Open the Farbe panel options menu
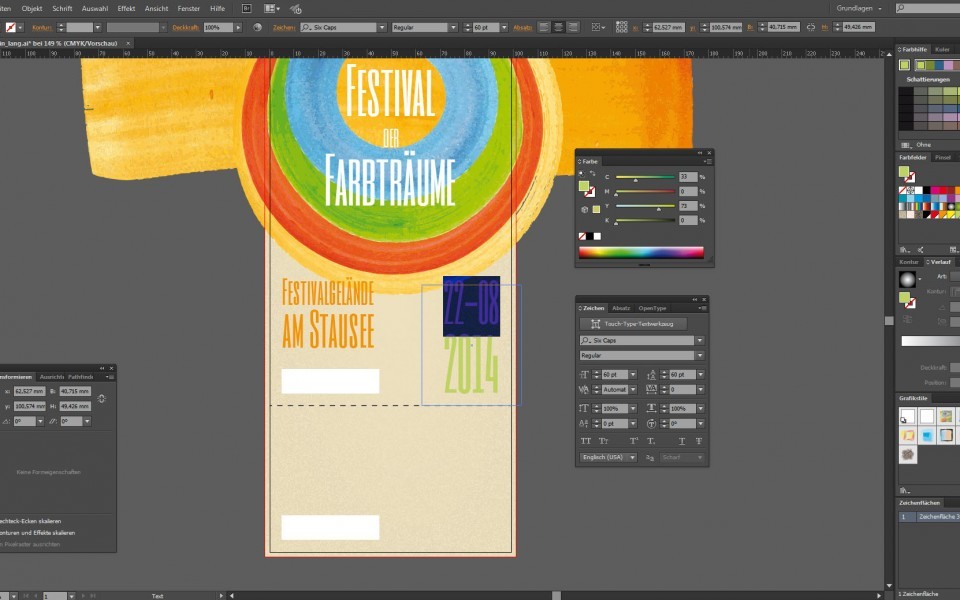 (708, 162)
